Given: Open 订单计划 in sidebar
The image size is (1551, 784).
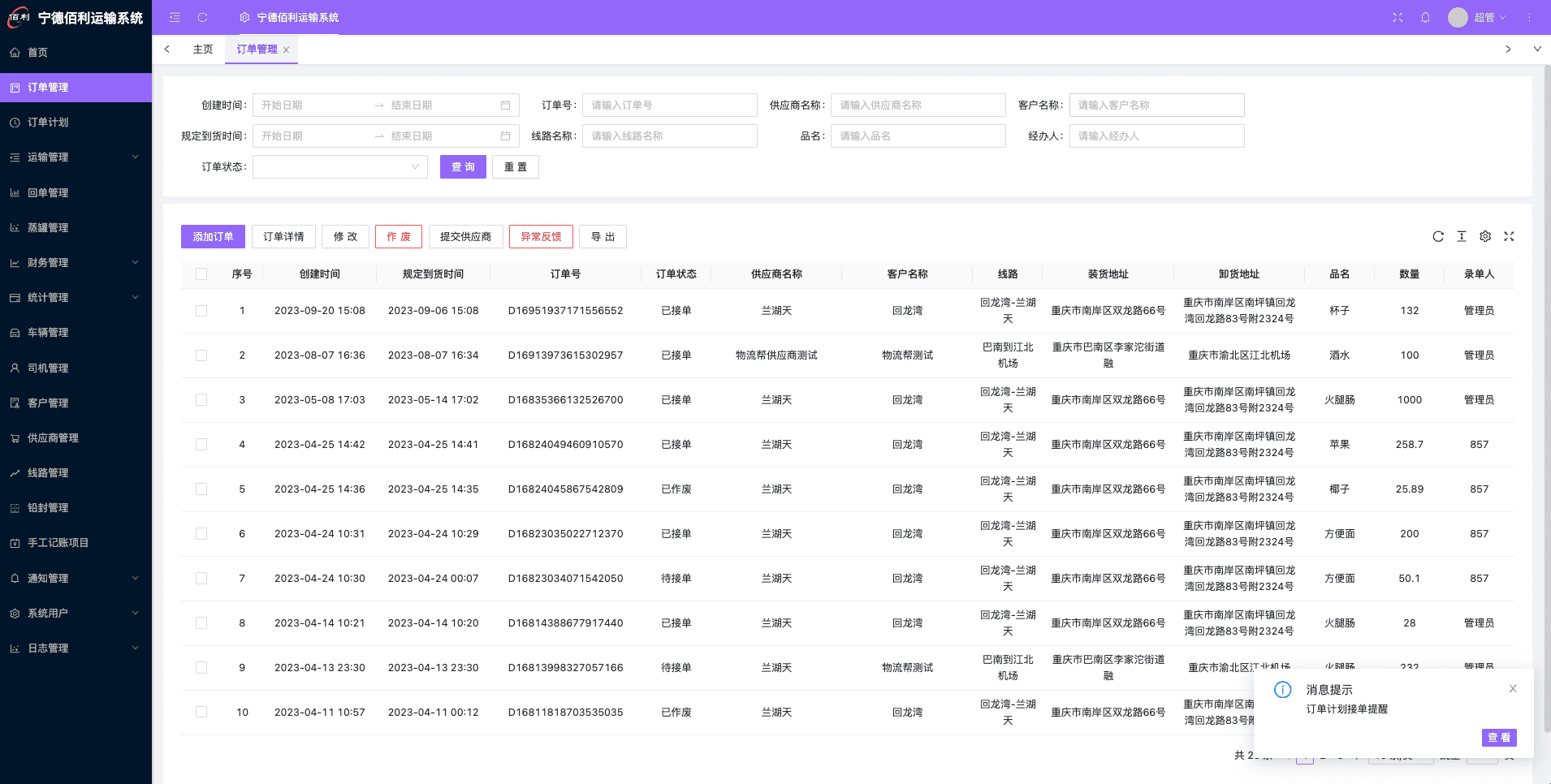Looking at the screenshot, I should 76,122.
